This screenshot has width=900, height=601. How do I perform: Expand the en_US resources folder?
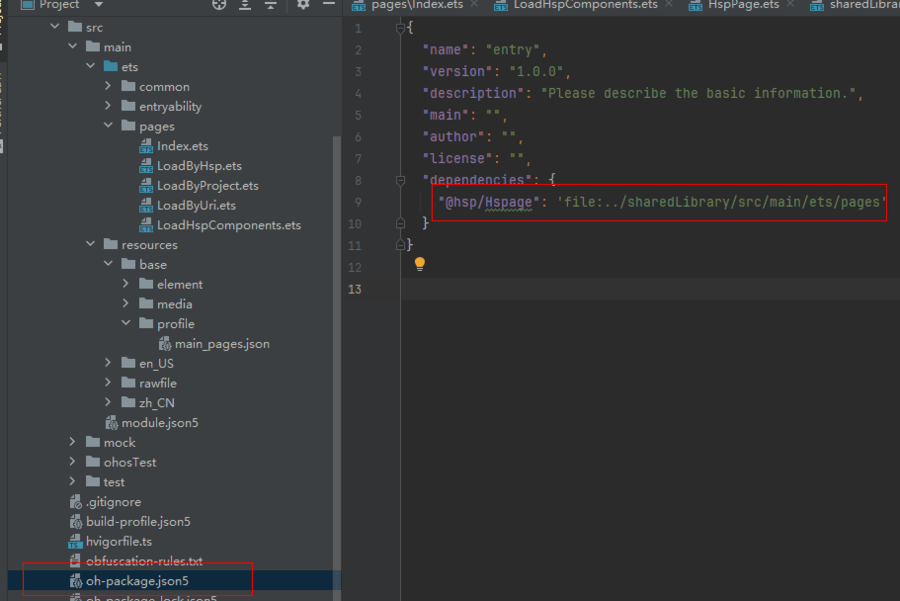click(109, 363)
